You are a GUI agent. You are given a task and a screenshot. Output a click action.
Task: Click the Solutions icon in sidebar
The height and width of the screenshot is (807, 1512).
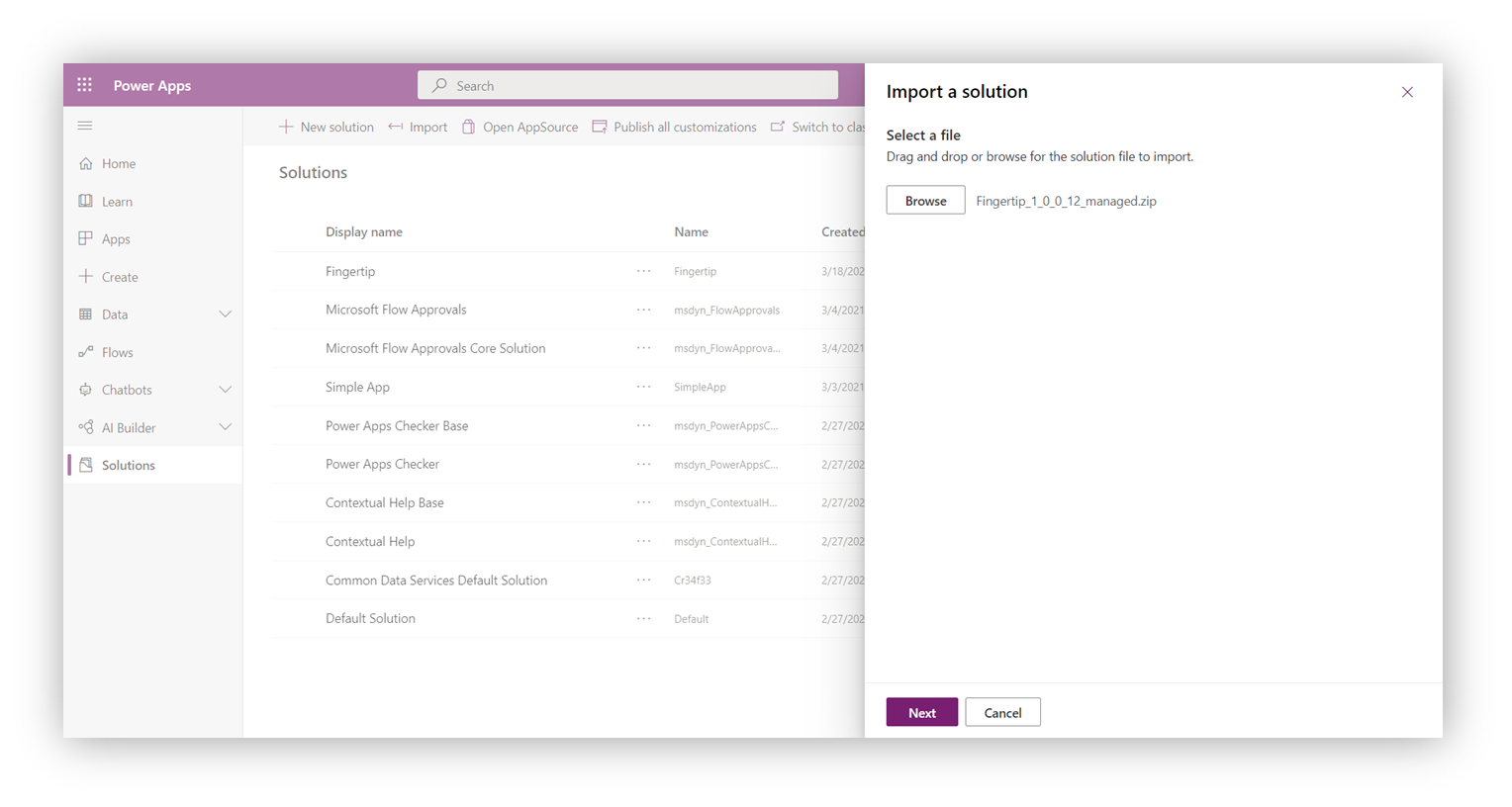click(x=86, y=465)
